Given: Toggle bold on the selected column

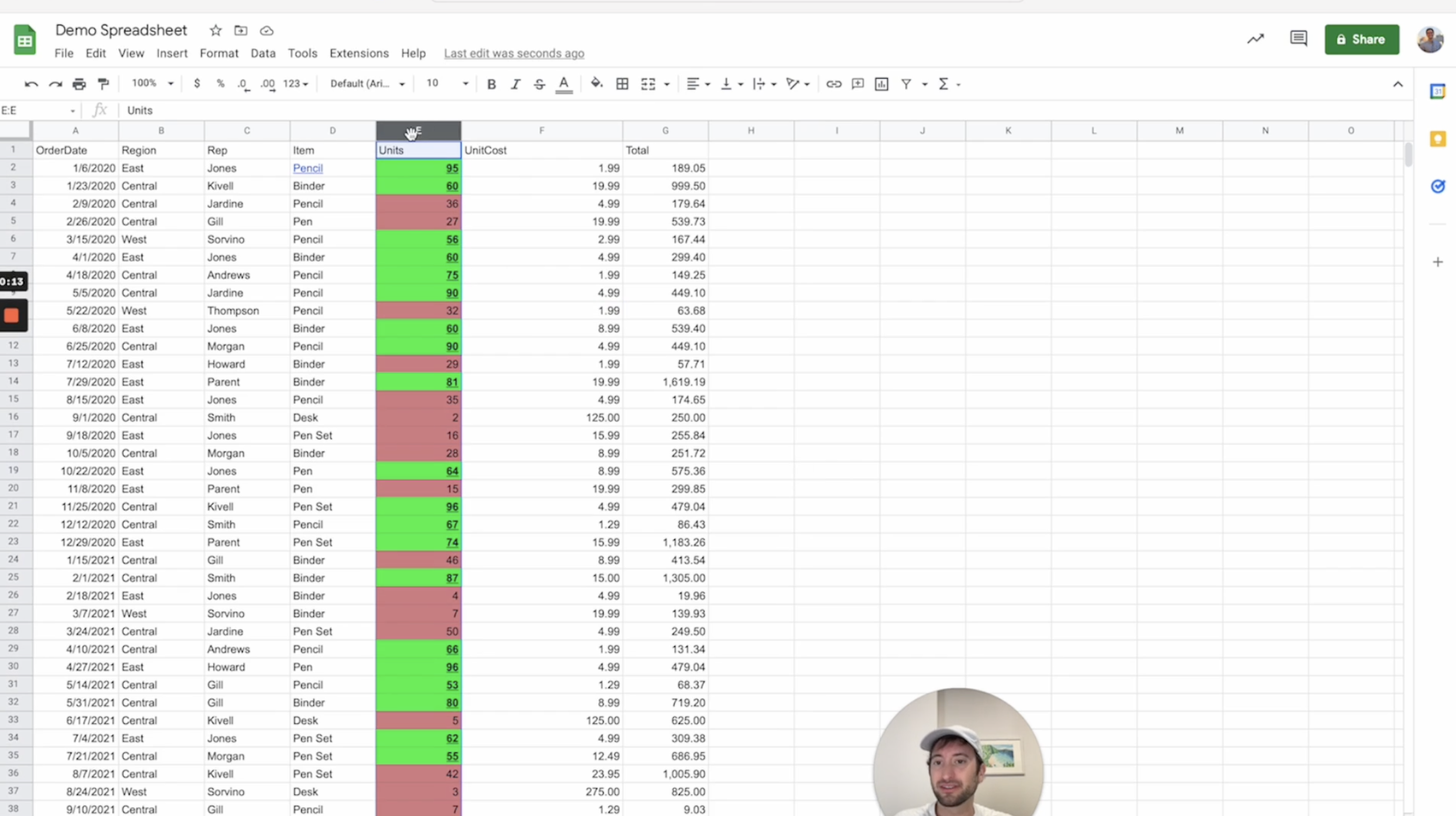Looking at the screenshot, I should pos(491,83).
